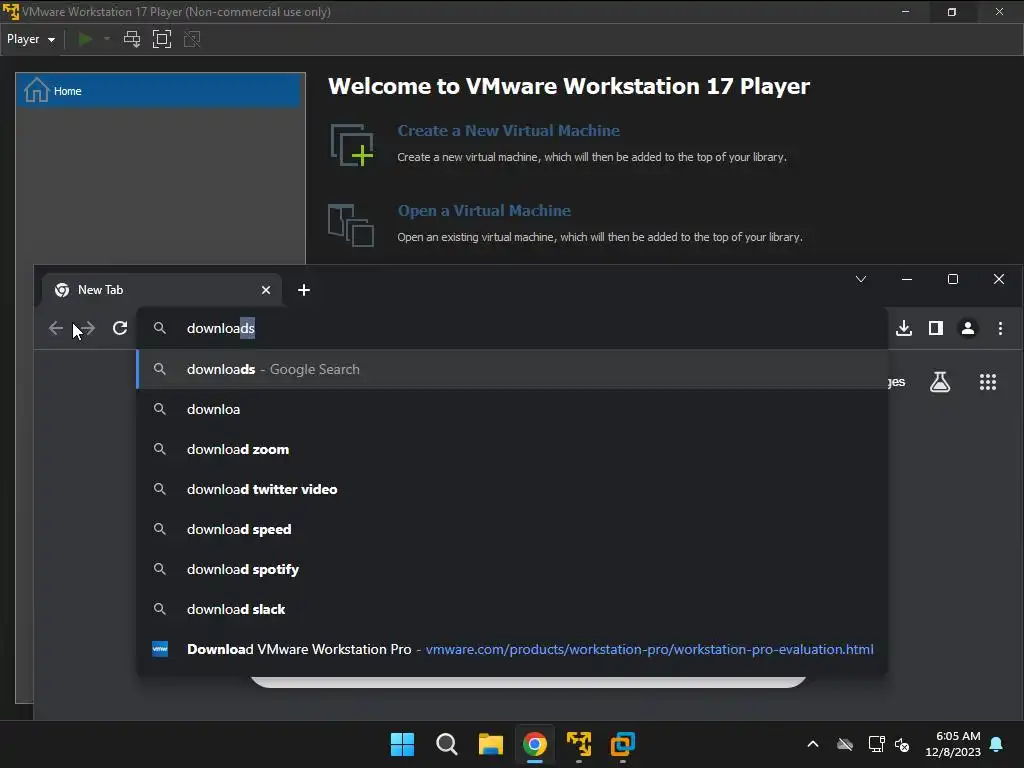Click the muted volume tray icon
Screen dimensions: 1024x768
(x=903, y=744)
